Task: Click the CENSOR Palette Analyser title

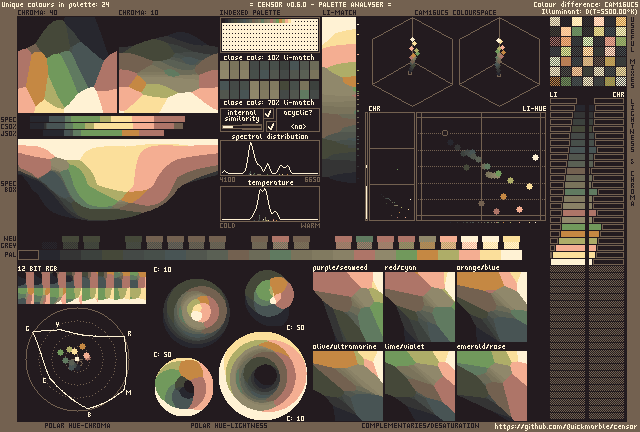Action: [x=320, y=5]
